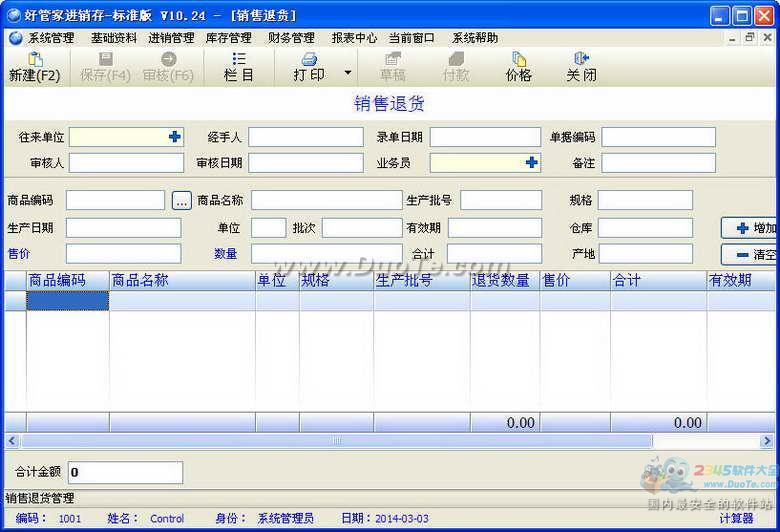The width and height of the screenshot is (780, 532).
Task: Click the inner window minimize icon
Action: click(732, 38)
